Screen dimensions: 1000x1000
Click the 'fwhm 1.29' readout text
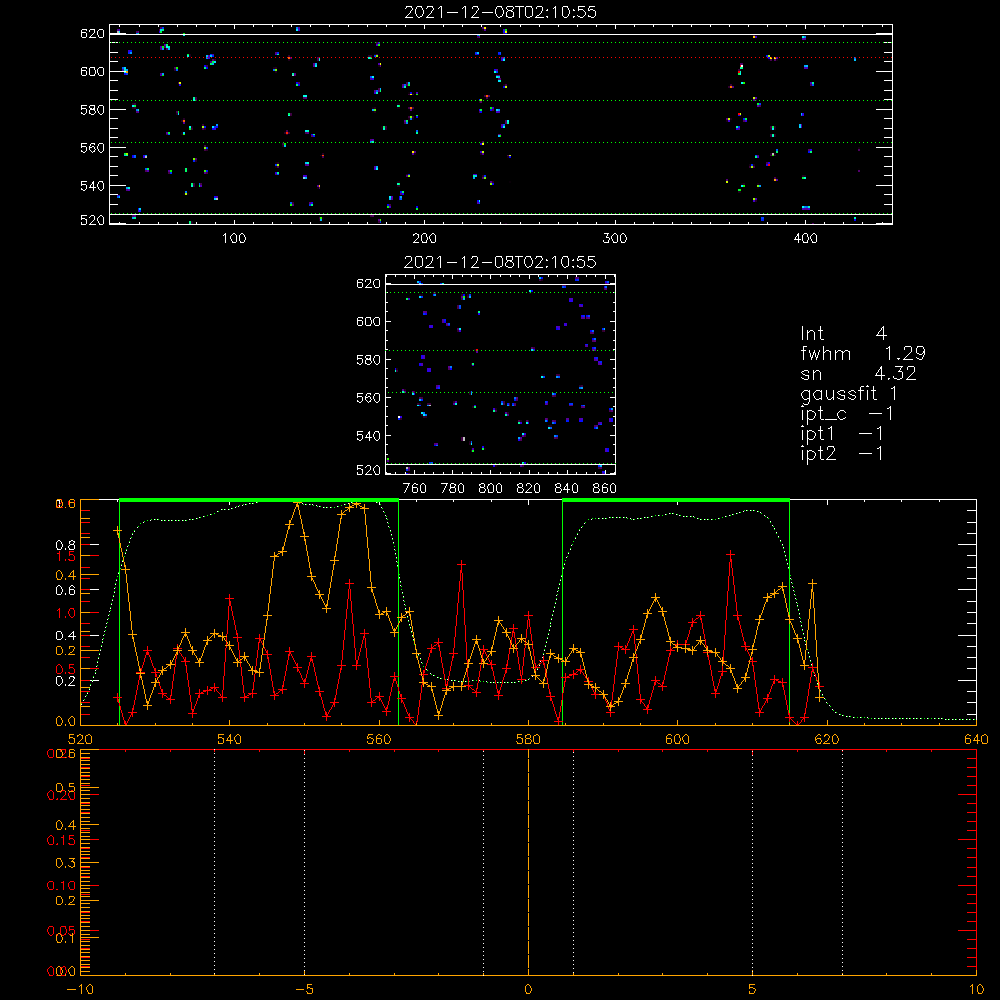point(862,354)
